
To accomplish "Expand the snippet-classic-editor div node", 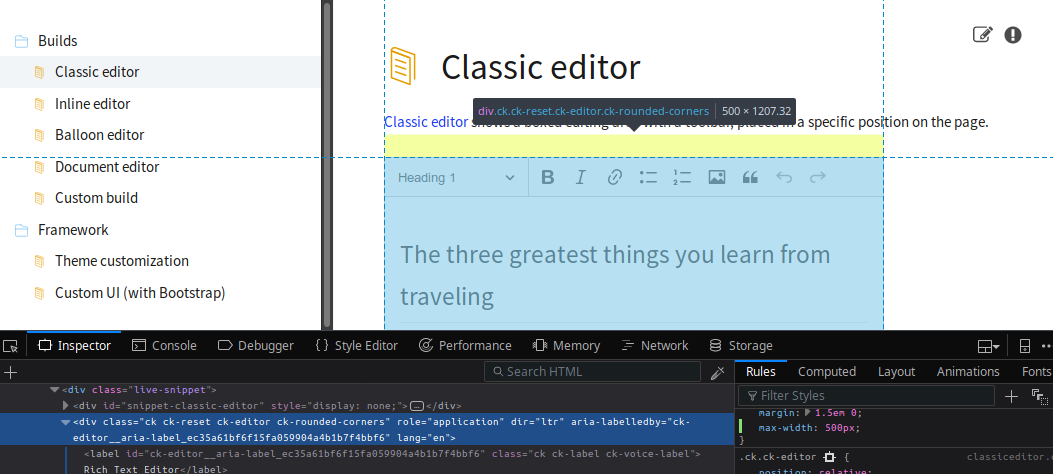I will pyautogui.click(x=66, y=406).
